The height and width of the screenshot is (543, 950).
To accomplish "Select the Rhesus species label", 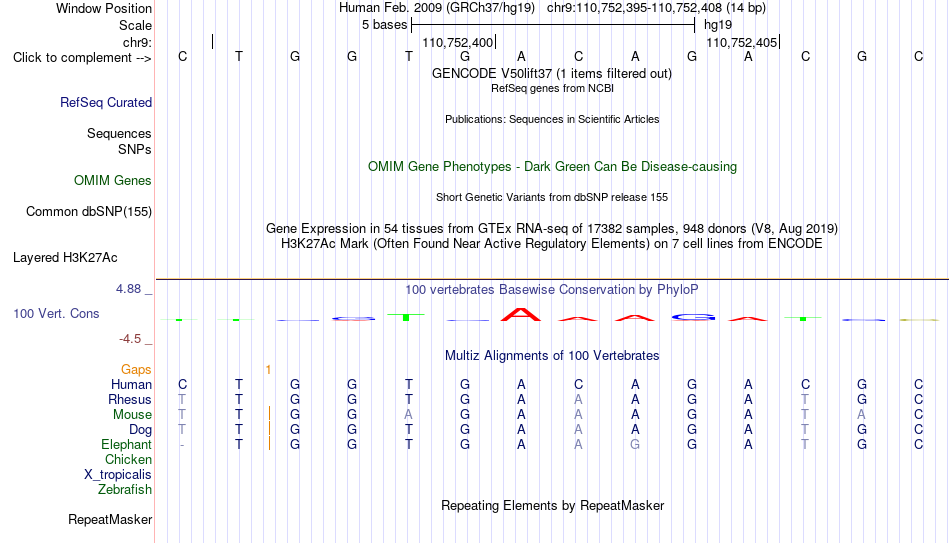I will pyautogui.click(x=130, y=399).
